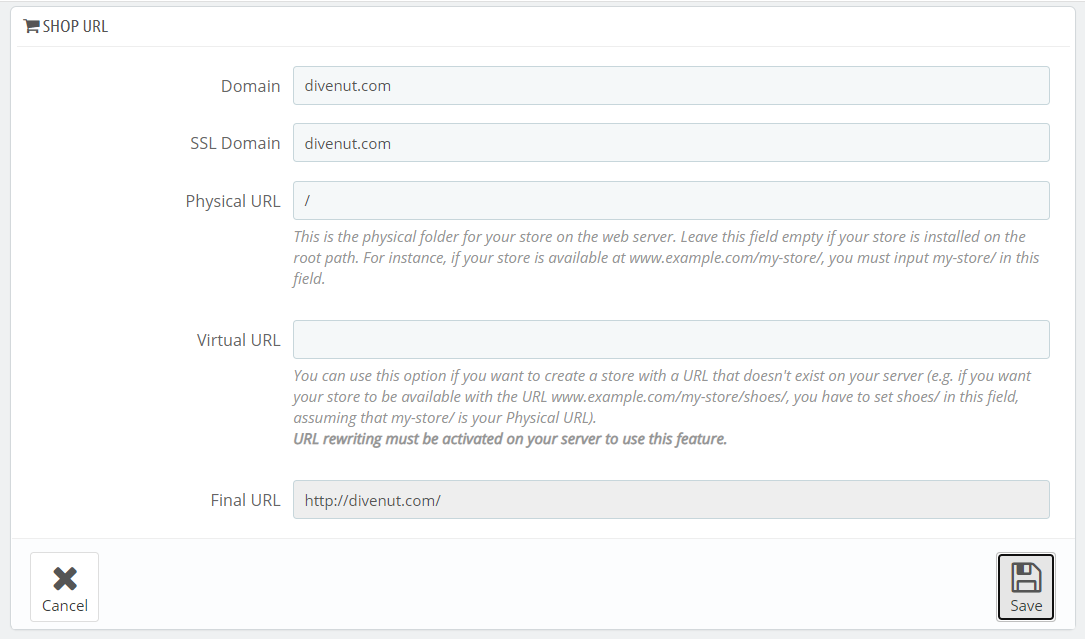
Task: Click the Domain field label
Action: [x=250, y=86]
